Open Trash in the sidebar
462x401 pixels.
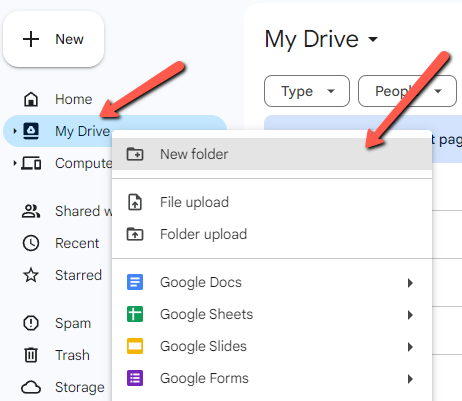click(x=72, y=355)
